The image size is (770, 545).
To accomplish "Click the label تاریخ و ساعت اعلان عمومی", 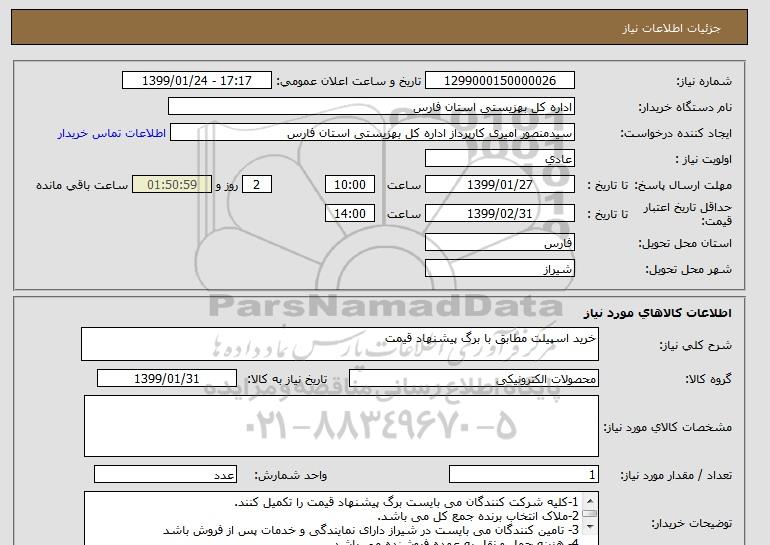I will 349,81.
